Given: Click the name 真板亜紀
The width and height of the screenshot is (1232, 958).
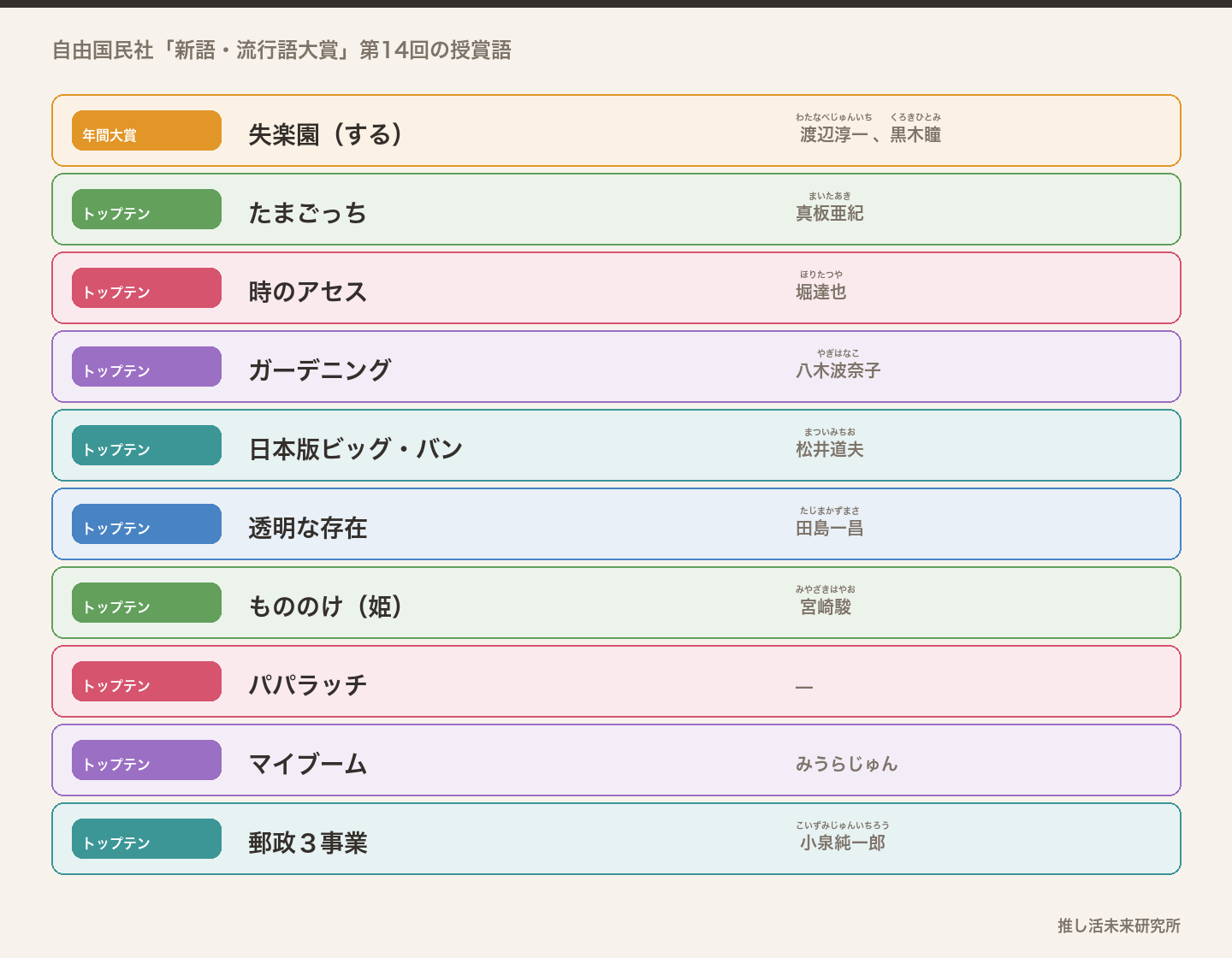Looking at the screenshot, I should tap(830, 213).
